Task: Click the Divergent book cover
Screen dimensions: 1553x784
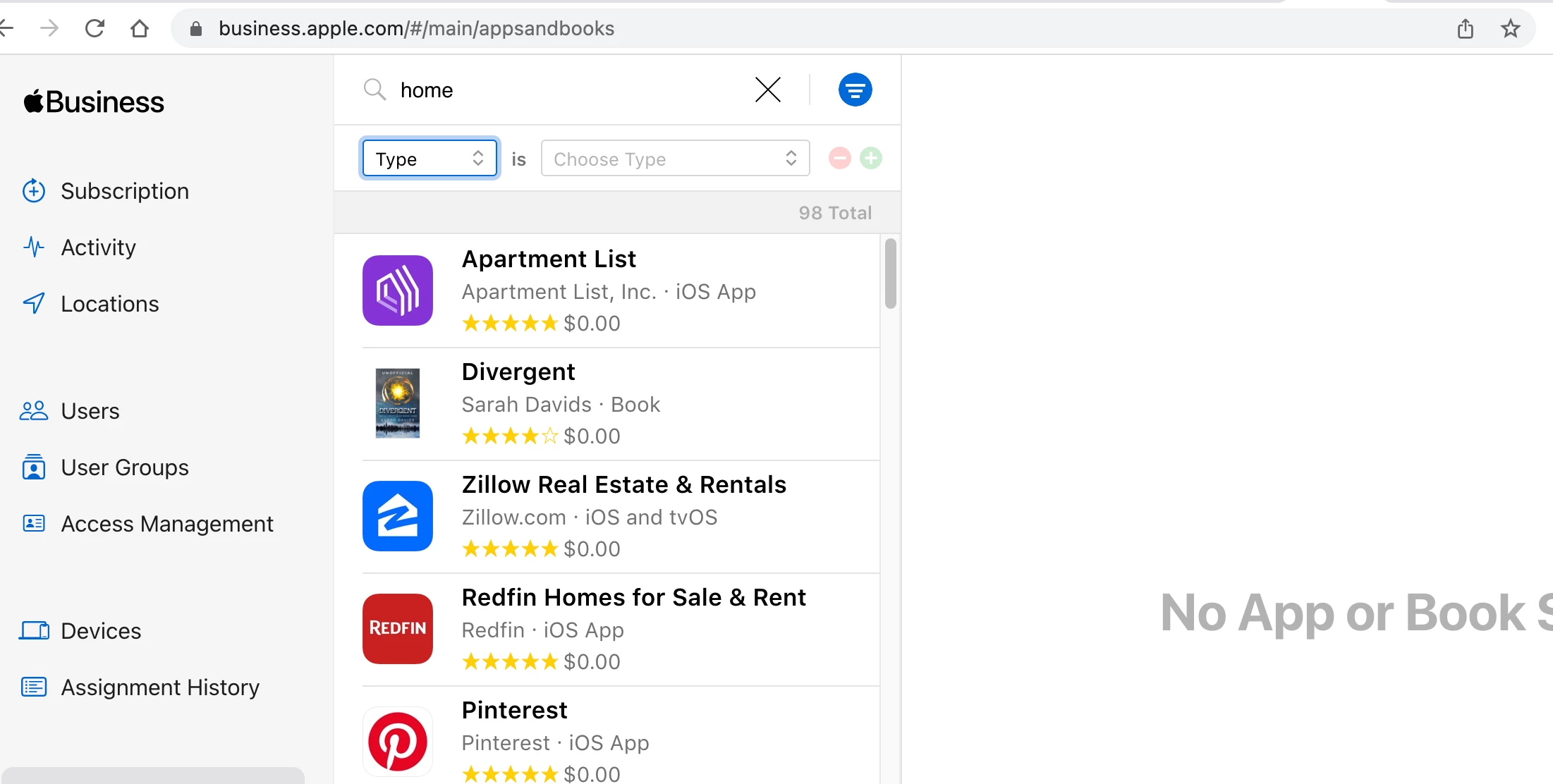Action: [x=398, y=403]
